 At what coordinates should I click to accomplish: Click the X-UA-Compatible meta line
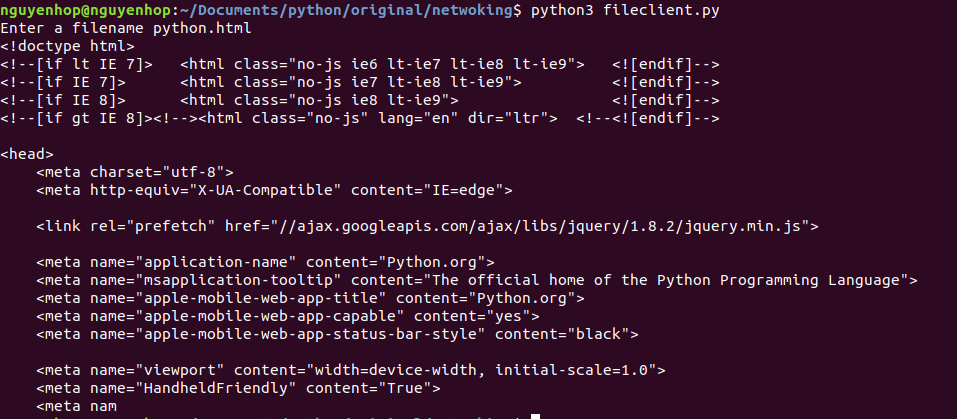pyautogui.click(x=274, y=190)
